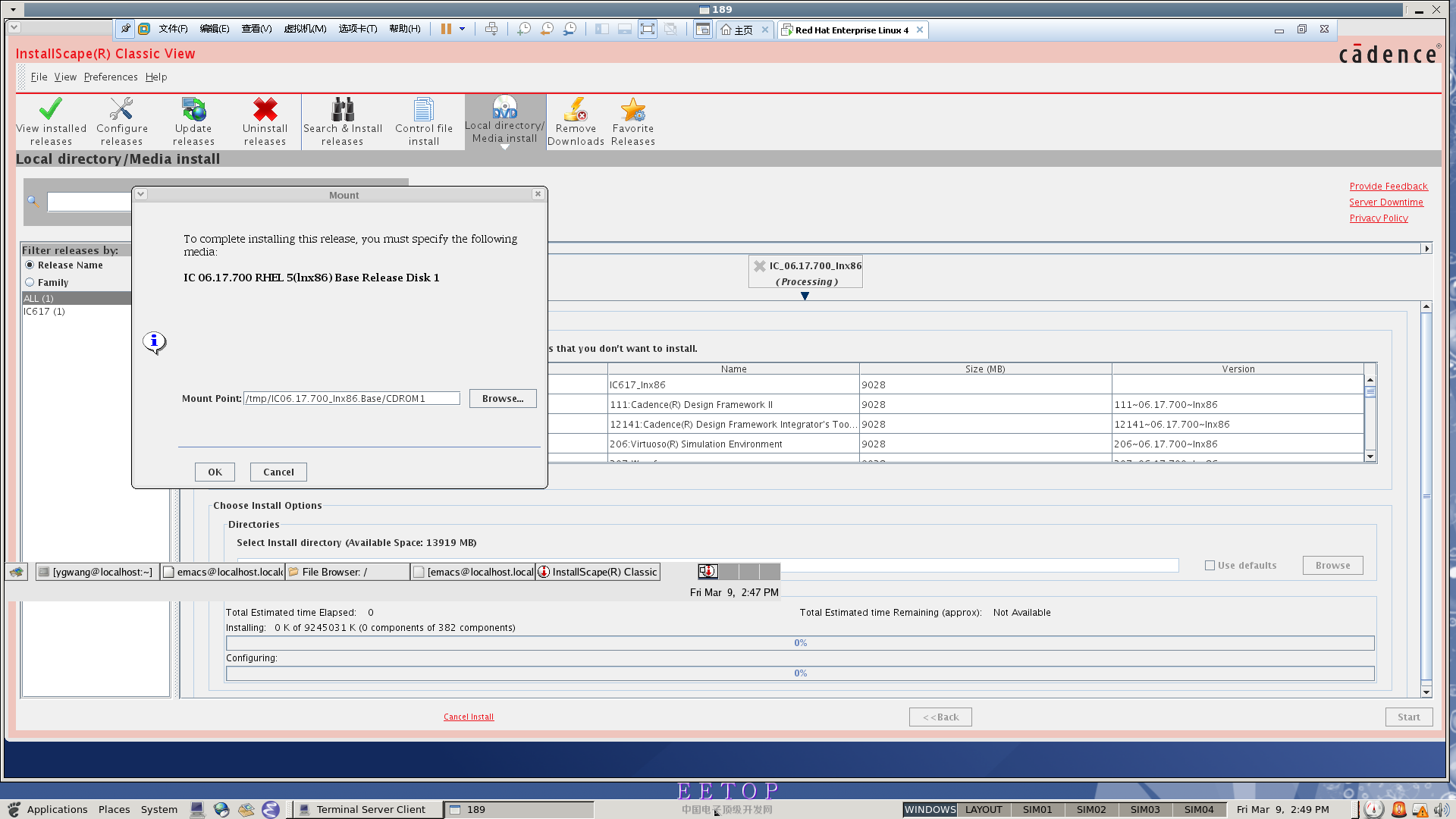Click the install directory Browse button
This screenshot has height=819, width=1456.
click(x=1332, y=565)
